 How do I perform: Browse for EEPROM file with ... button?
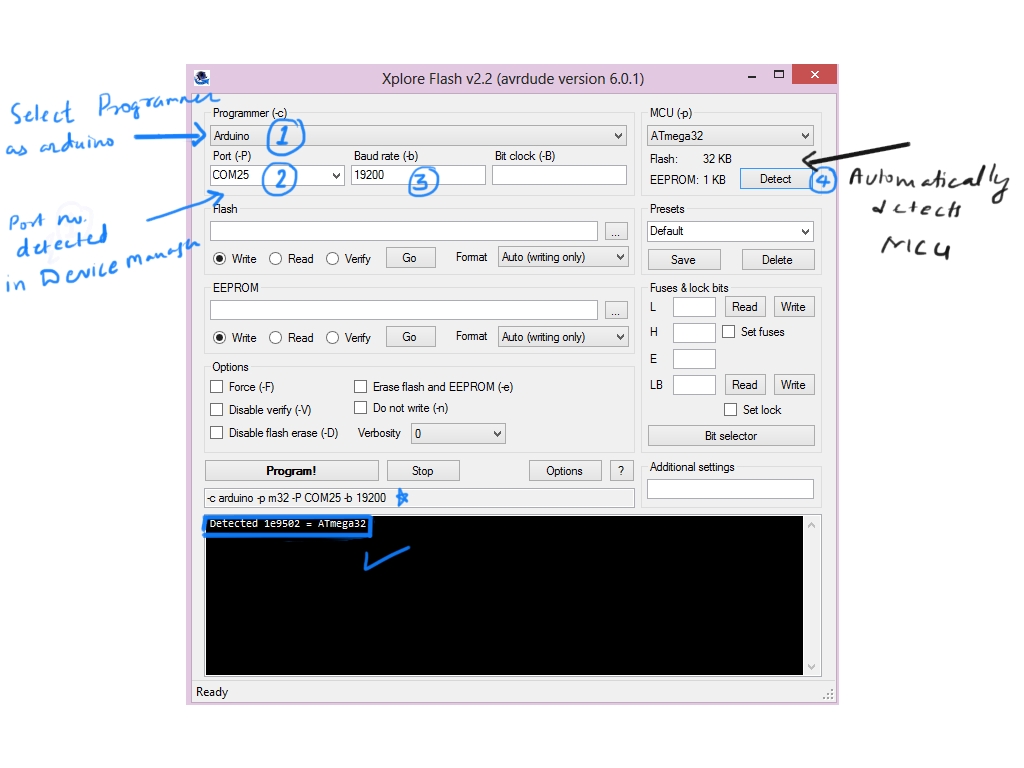point(616,310)
